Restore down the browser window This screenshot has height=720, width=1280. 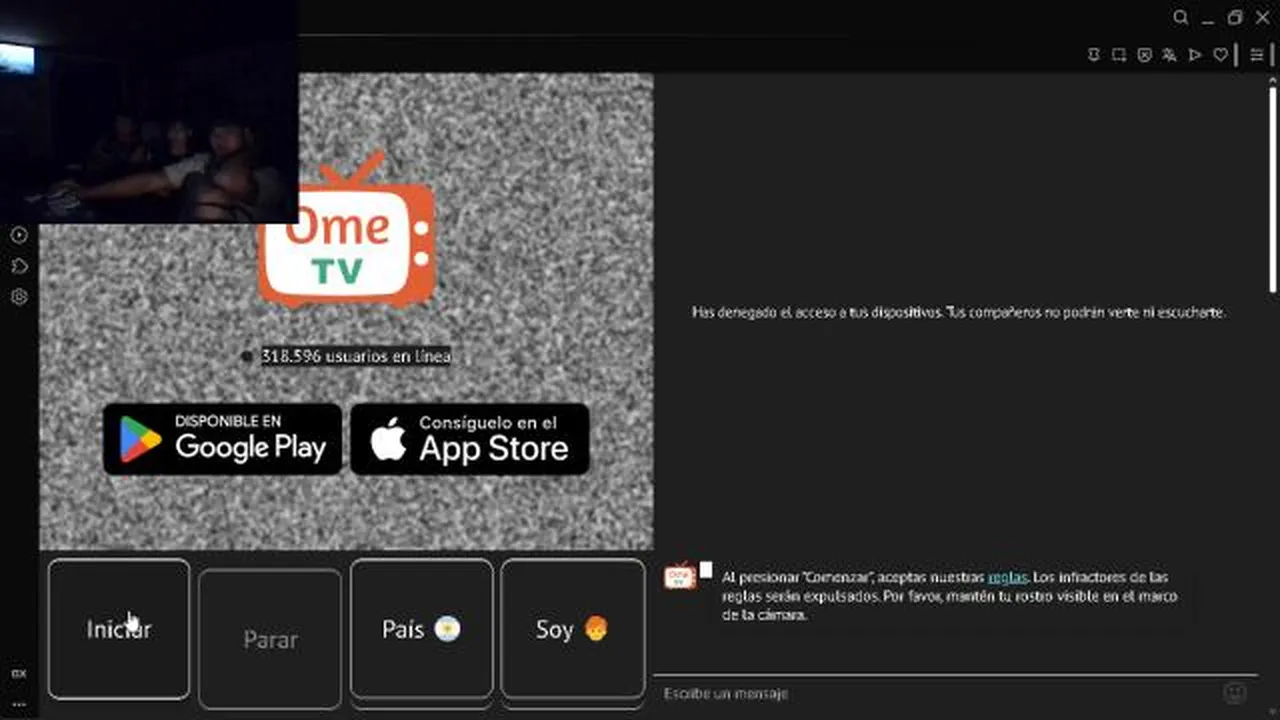(x=1235, y=17)
